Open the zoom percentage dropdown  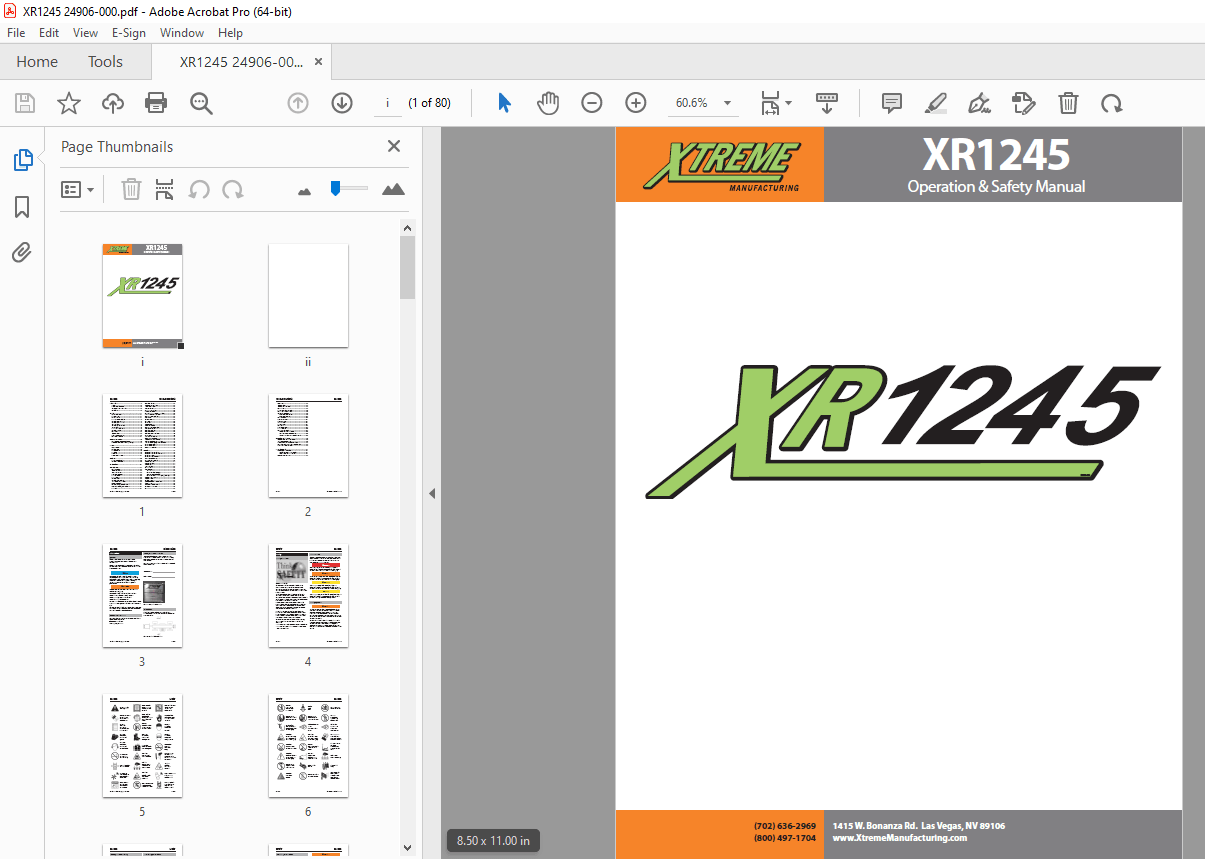727,103
